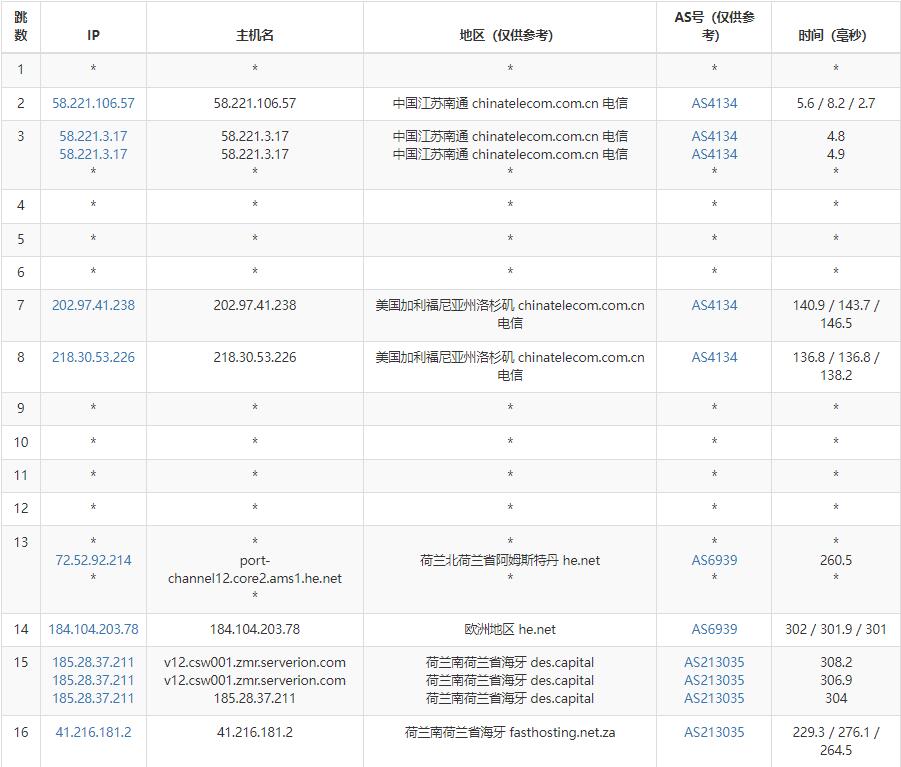901x767 pixels.
Task: Select the 跳数 column header
Action: point(21,26)
